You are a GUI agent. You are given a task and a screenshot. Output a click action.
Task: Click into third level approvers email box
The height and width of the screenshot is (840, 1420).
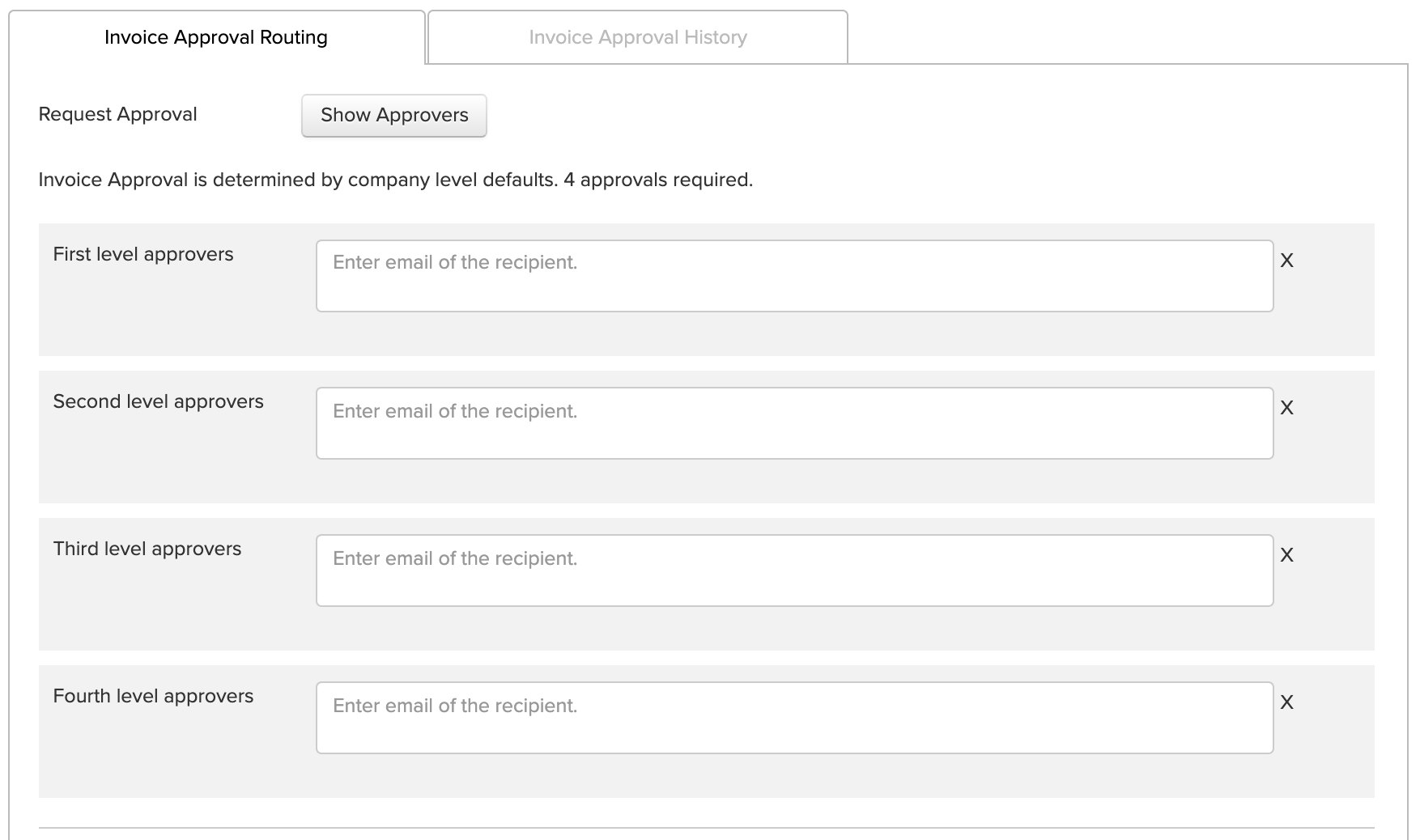pyautogui.click(x=794, y=571)
